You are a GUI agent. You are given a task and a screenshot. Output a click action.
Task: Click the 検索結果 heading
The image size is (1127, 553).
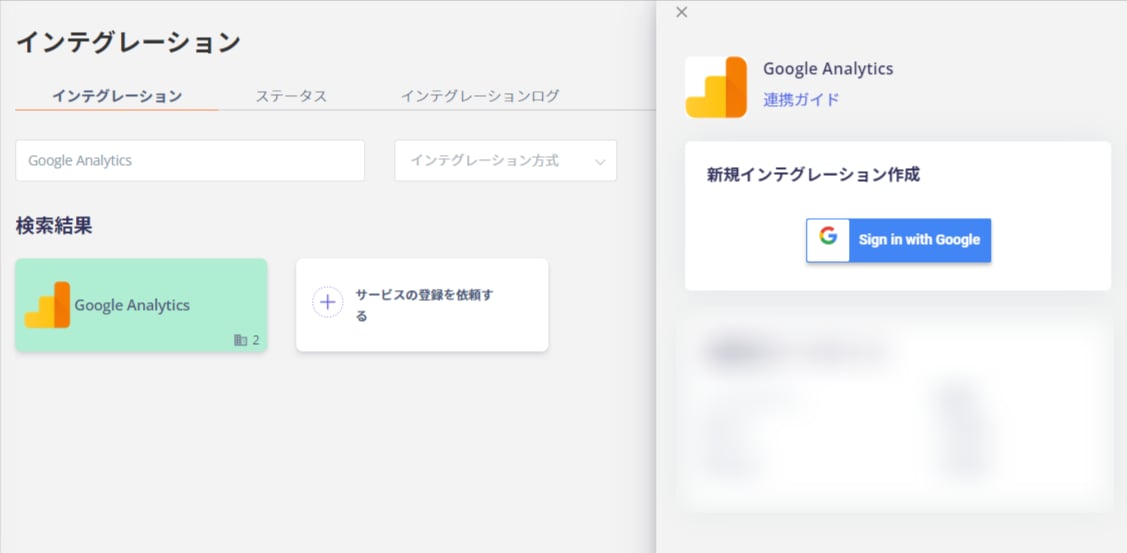click(x=54, y=226)
